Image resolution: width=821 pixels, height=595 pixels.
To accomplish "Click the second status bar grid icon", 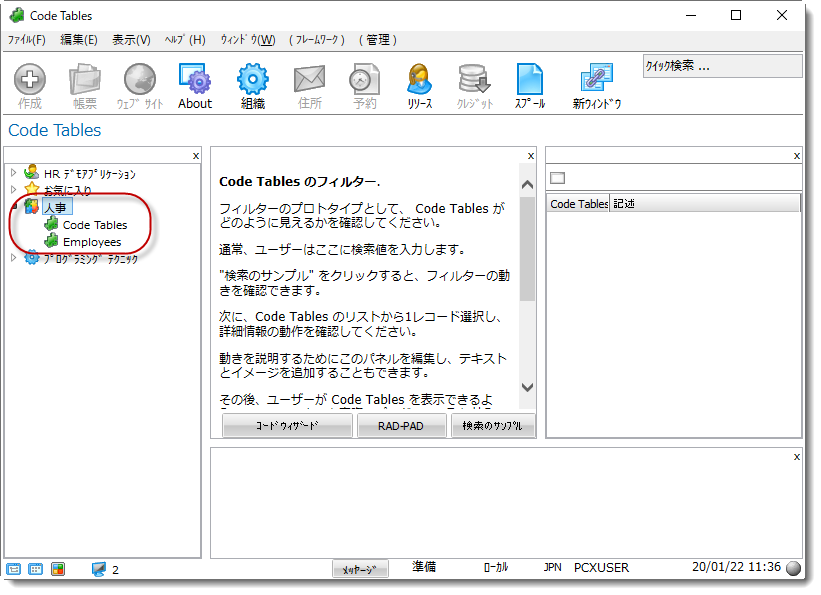I will pos(36,569).
